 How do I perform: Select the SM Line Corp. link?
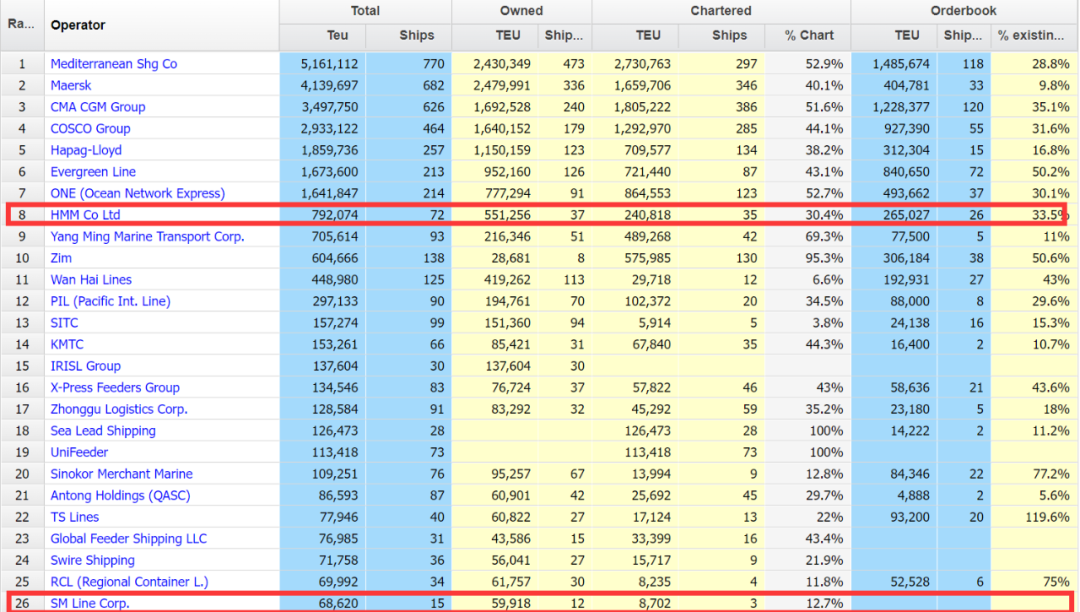[90, 603]
